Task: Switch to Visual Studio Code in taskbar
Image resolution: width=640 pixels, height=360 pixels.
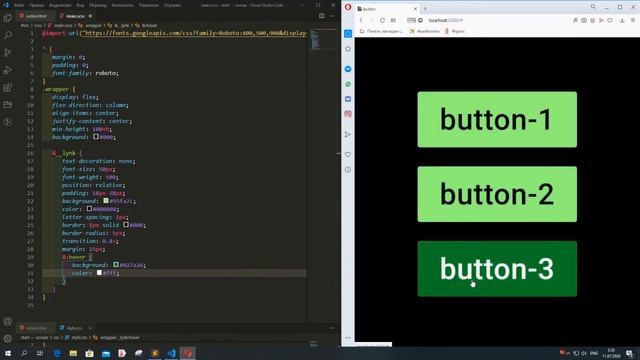Action: point(171,353)
